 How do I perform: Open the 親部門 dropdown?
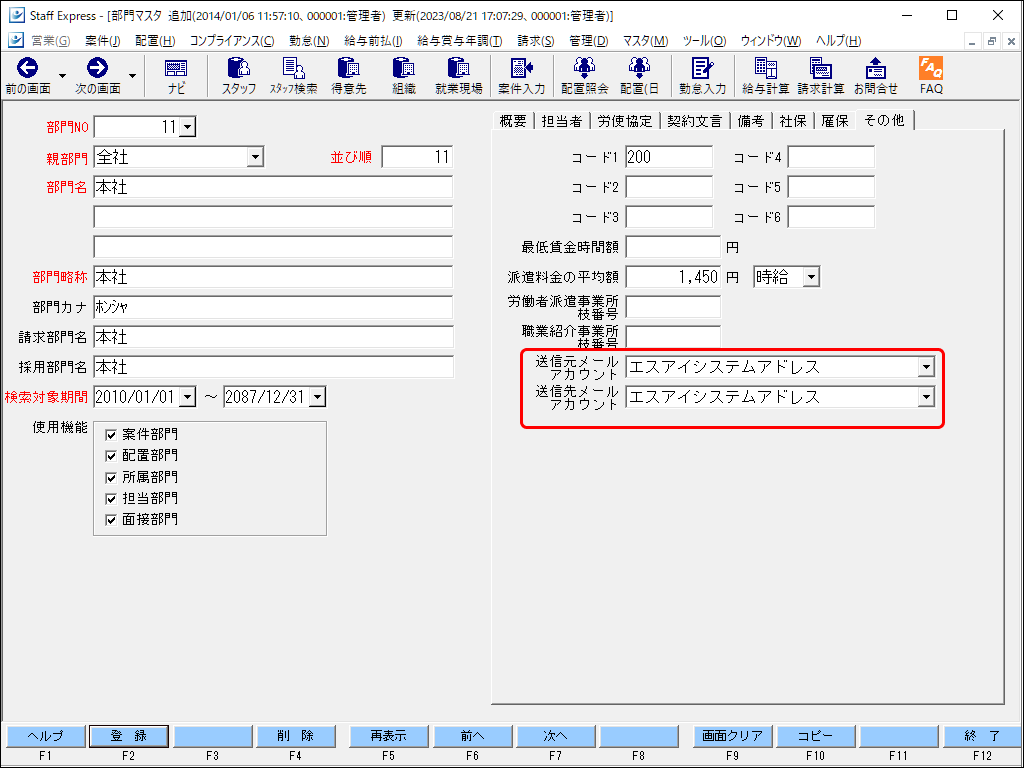click(256, 158)
